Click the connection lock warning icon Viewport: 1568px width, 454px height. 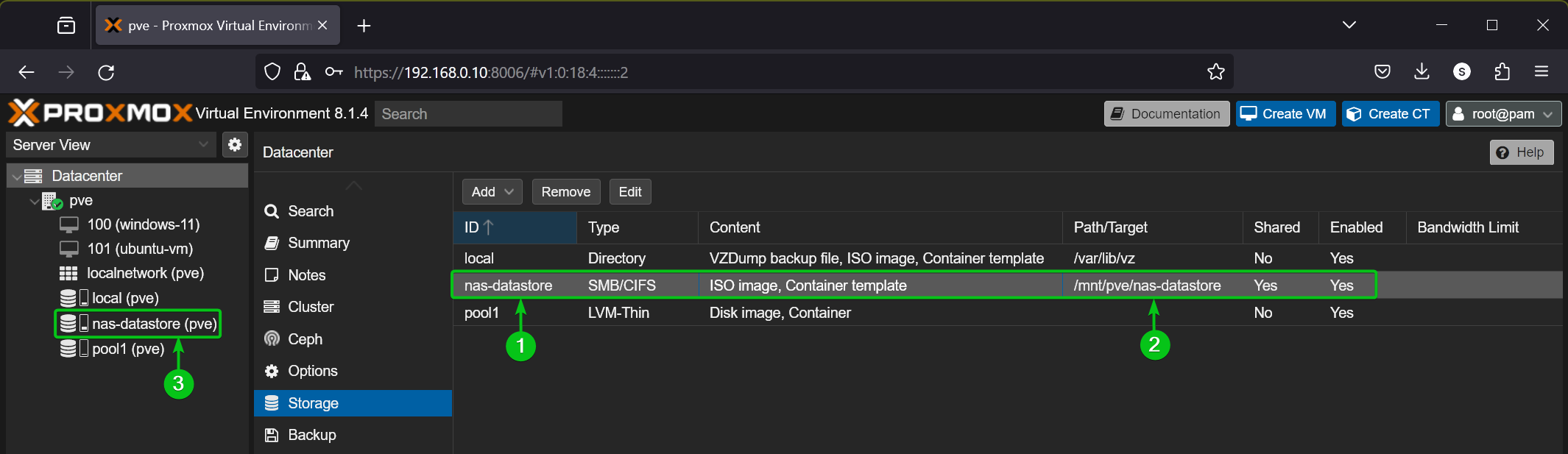(x=302, y=72)
